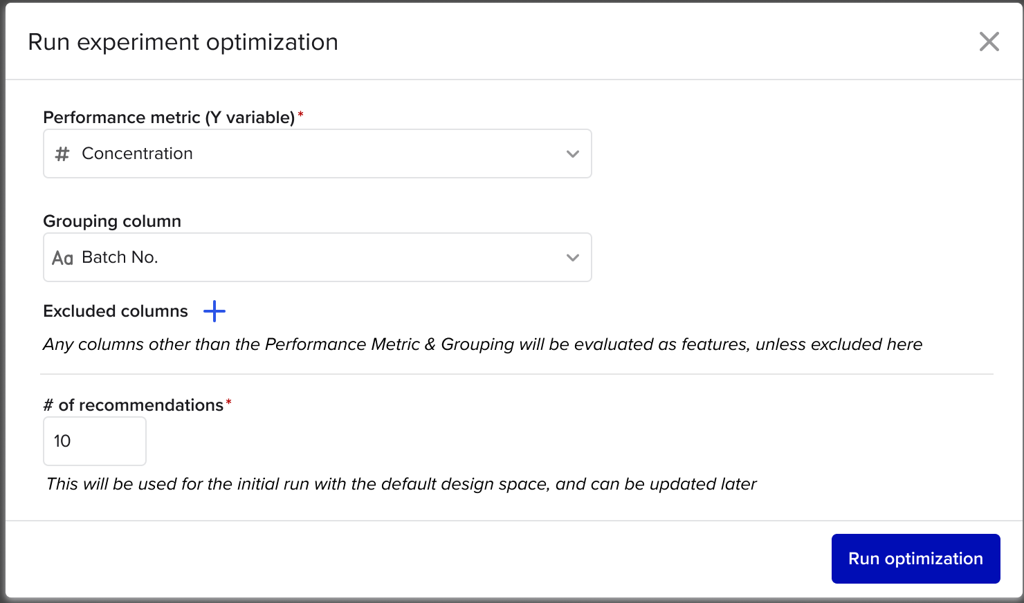Change the Performance metric selection
The image size is (1024, 603).
click(317, 153)
